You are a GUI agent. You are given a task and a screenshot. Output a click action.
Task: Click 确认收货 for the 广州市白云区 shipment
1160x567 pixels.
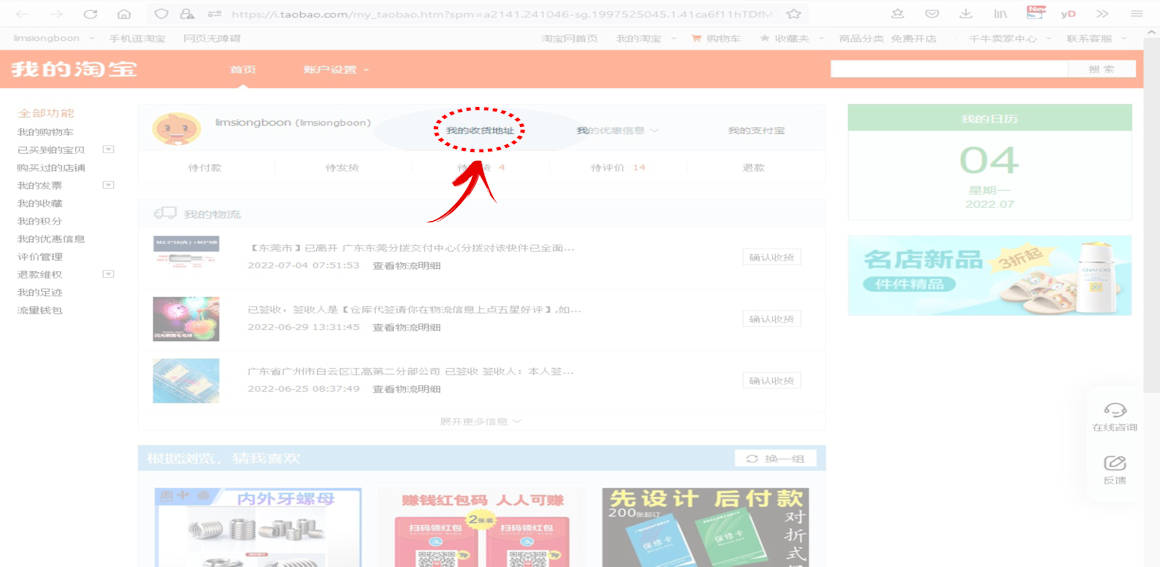(772, 380)
